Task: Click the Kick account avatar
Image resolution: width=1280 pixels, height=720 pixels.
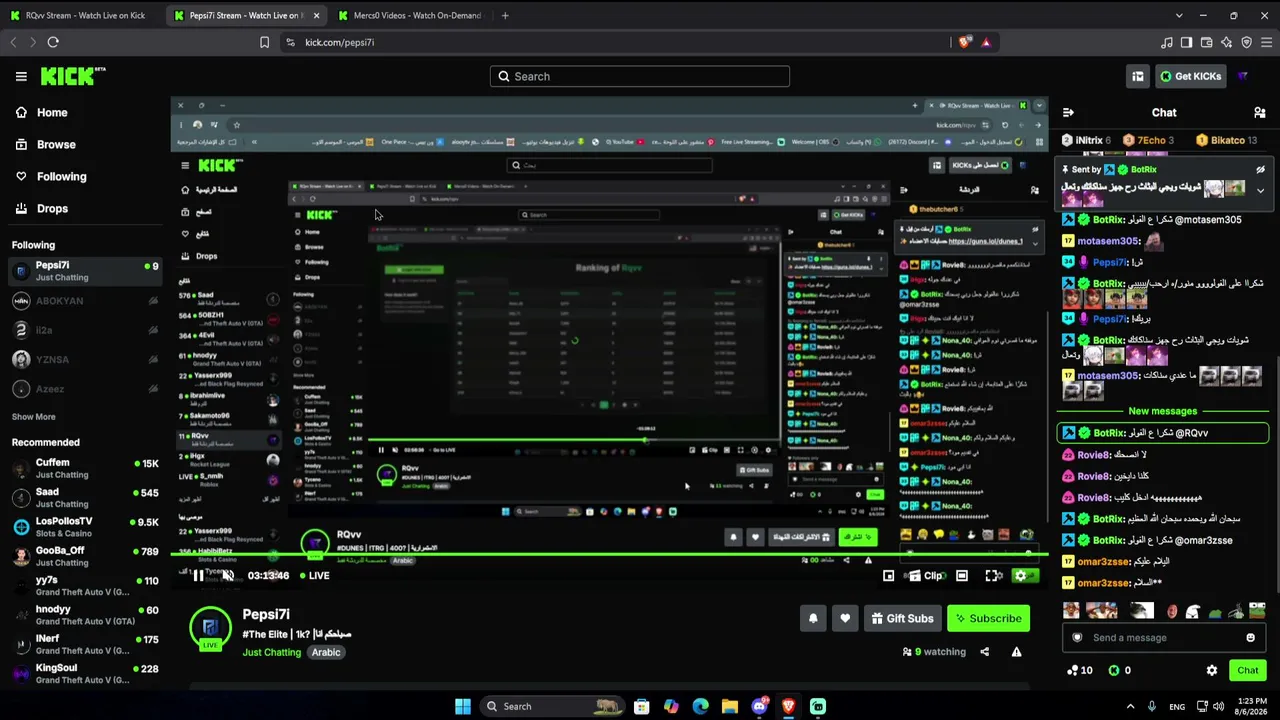Action: coord(1243,76)
